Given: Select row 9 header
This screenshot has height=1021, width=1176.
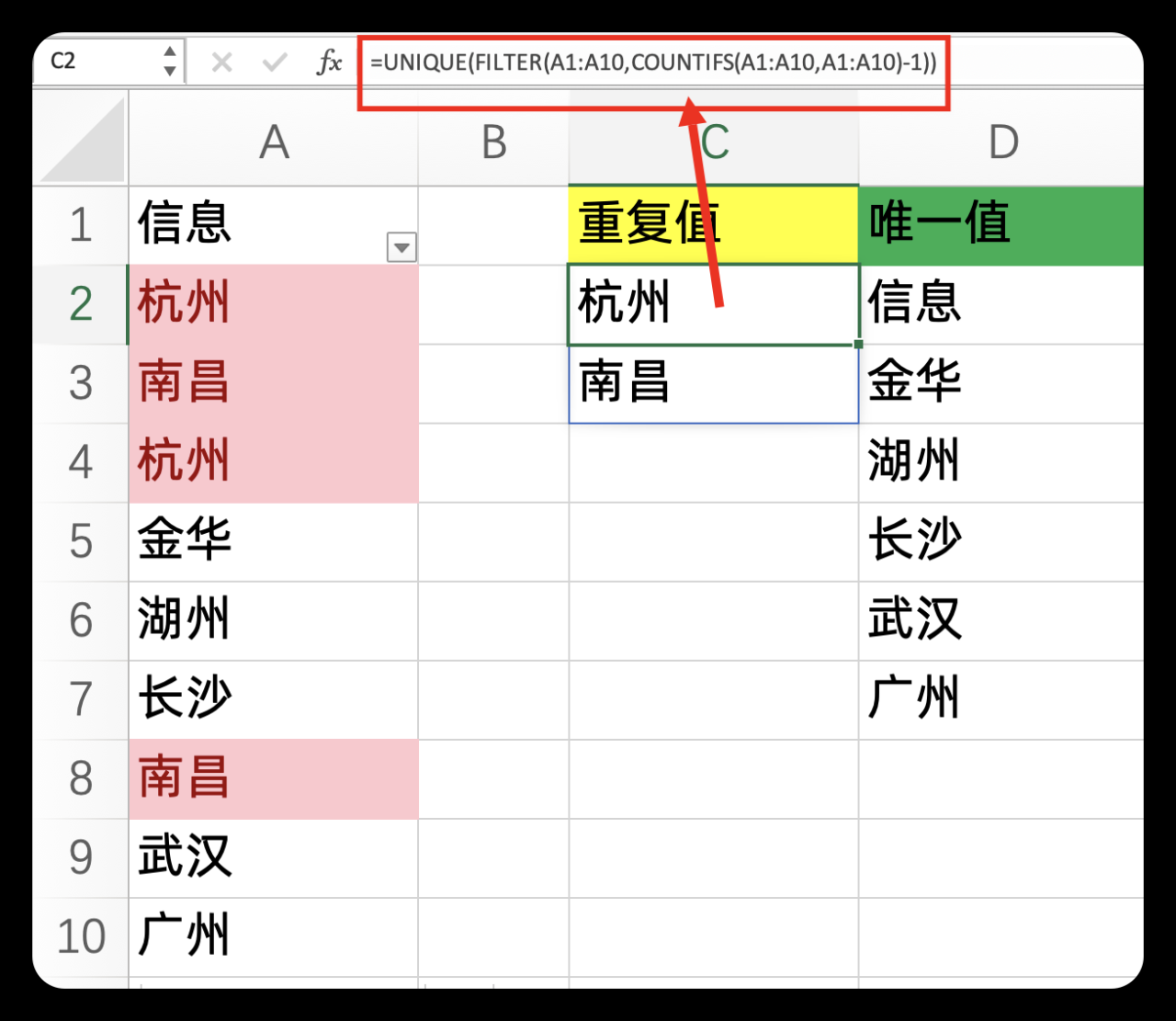Looking at the screenshot, I should pos(81,857).
